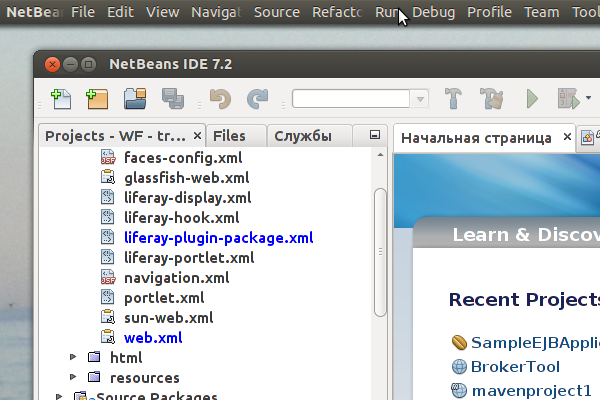Image resolution: width=600 pixels, height=400 pixels.
Task: Click the Redo arrow icon
Action: [258, 99]
